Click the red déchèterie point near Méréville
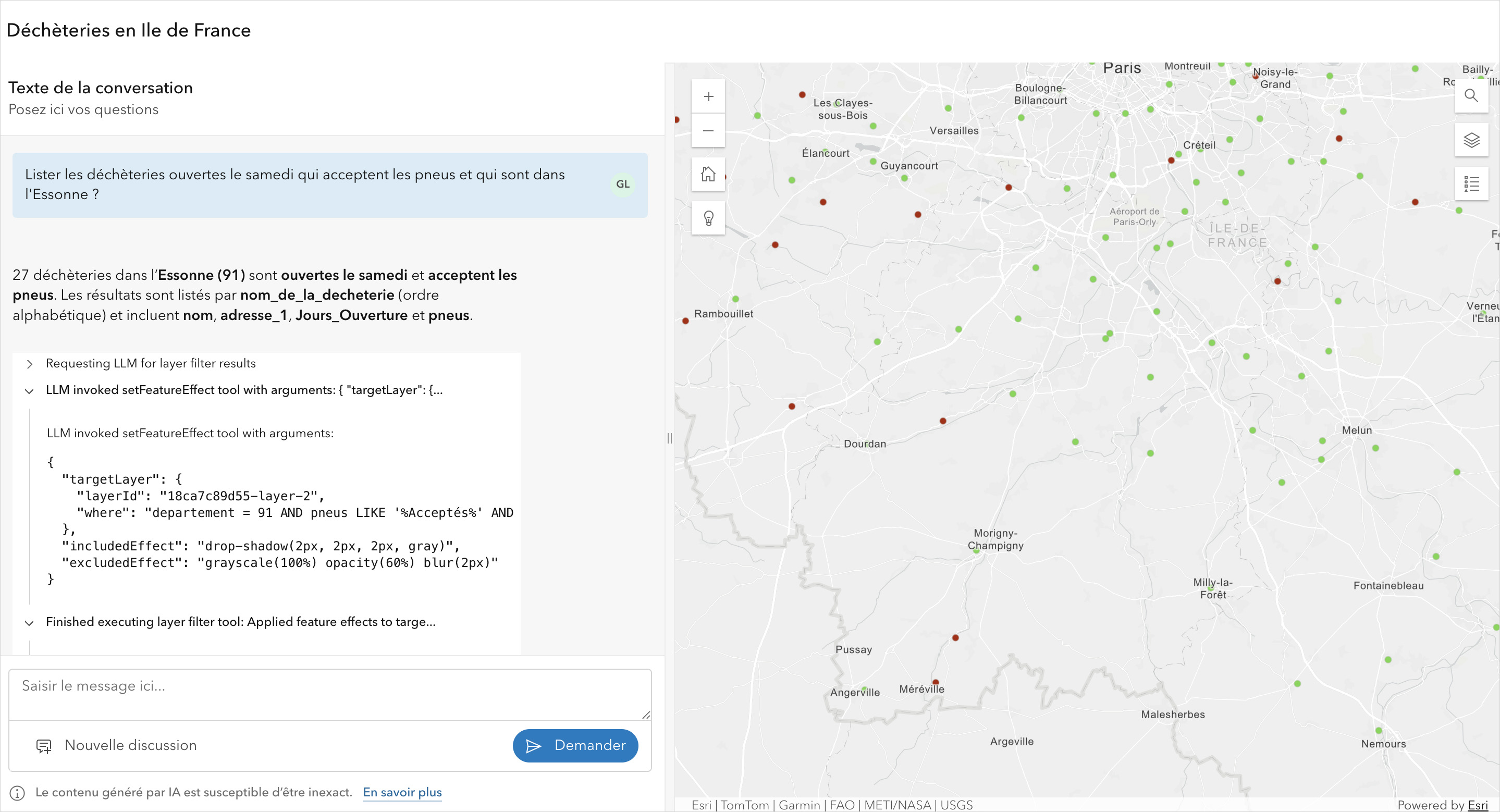Screen dimensions: 1500x812 tap(936, 682)
